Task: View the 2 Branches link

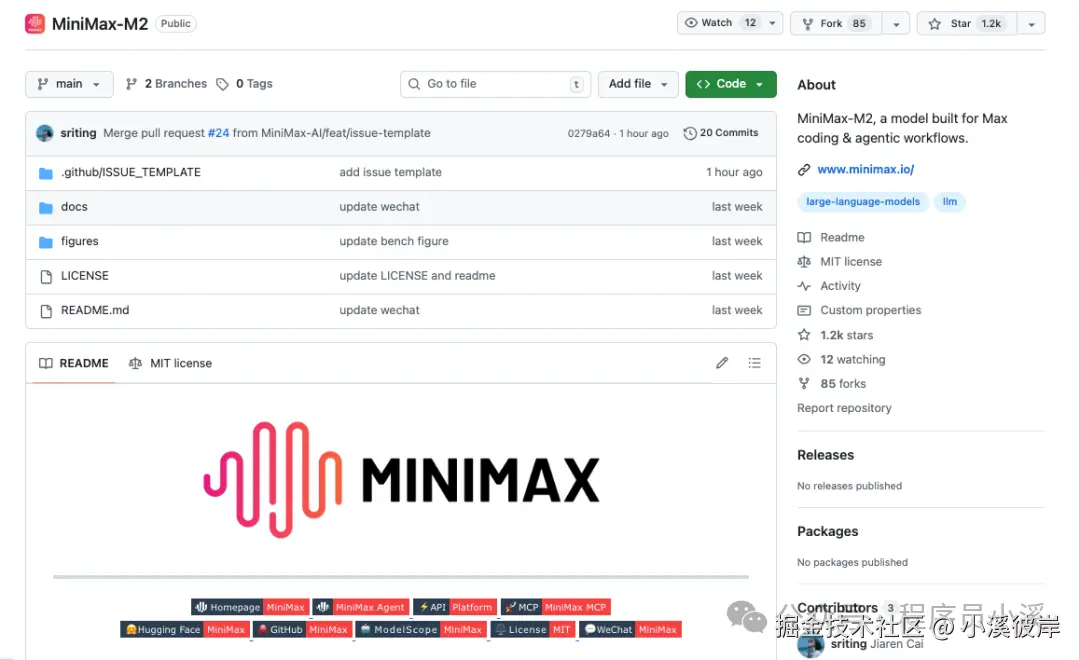Action: click(166, 83)
